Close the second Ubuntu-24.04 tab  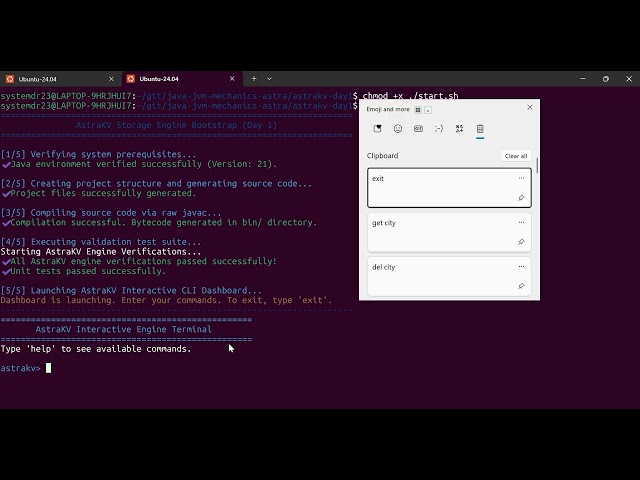tap(232, 79)
